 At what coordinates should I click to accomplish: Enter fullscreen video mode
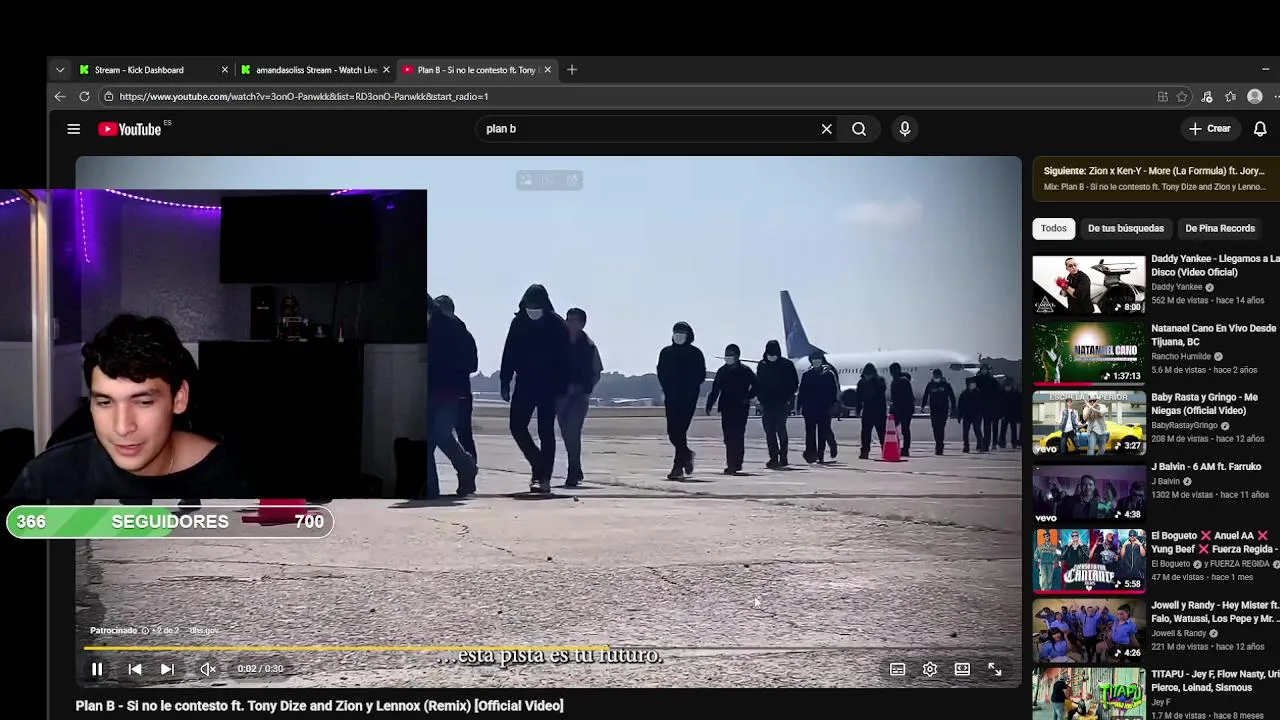[995, 669]
